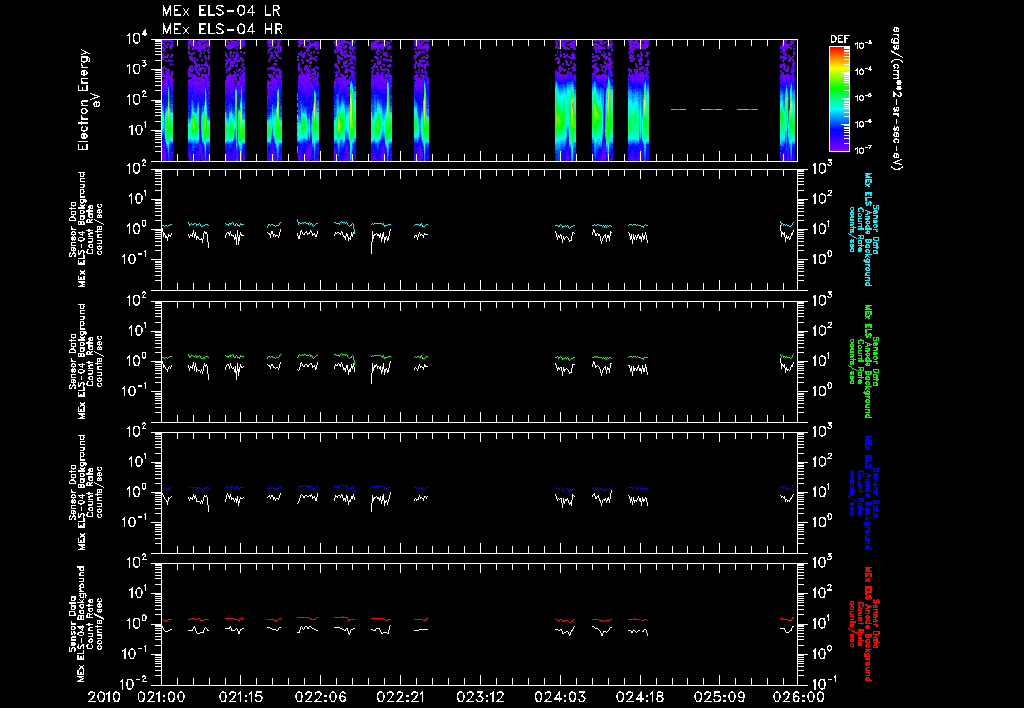Click the 10^3 tick on Electron Energy axis
This screenshot has width=1024, height=708.
[139, 69]
